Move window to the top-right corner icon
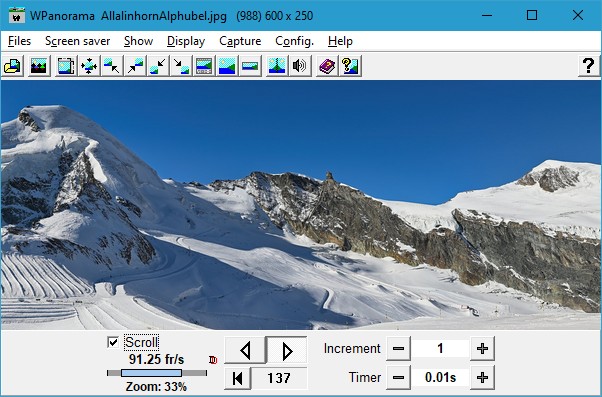The width and height of the screenshot is (602, 397). click(135, 66)
